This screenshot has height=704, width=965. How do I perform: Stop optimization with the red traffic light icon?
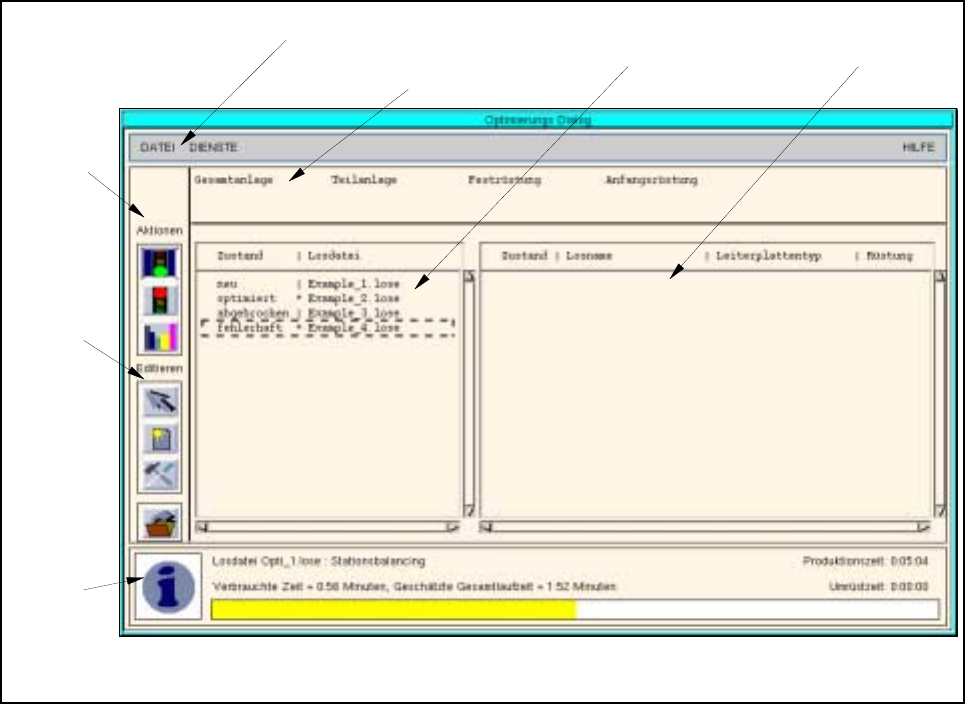coord(160,300)
